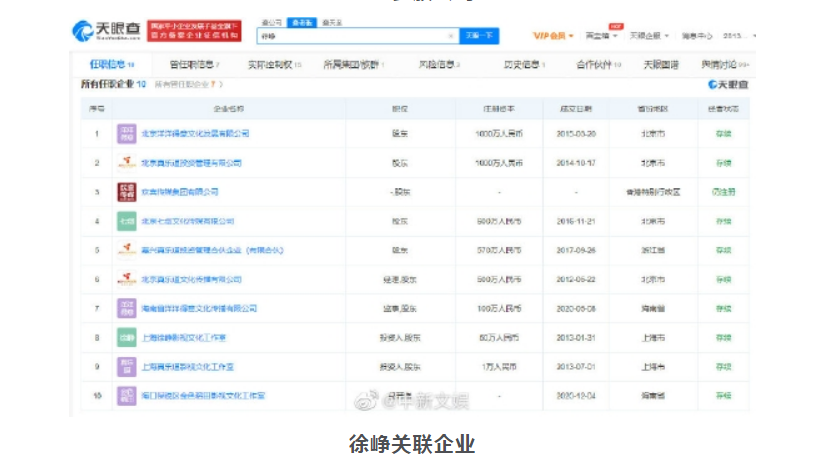The width and height of the screenshot is (832, 459).
Task: Click the 1万人民币 capital cell in row 9
Action: pos(499,367)
